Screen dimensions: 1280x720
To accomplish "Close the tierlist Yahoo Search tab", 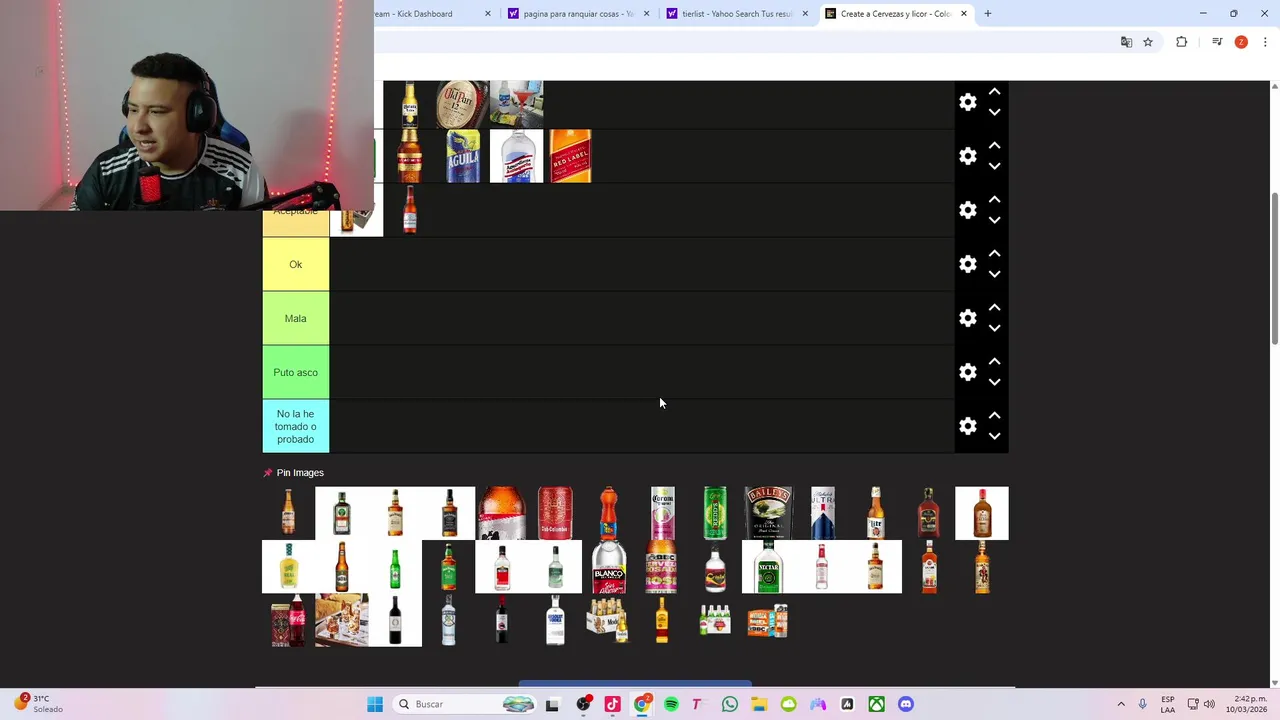I will click(805, 14).
